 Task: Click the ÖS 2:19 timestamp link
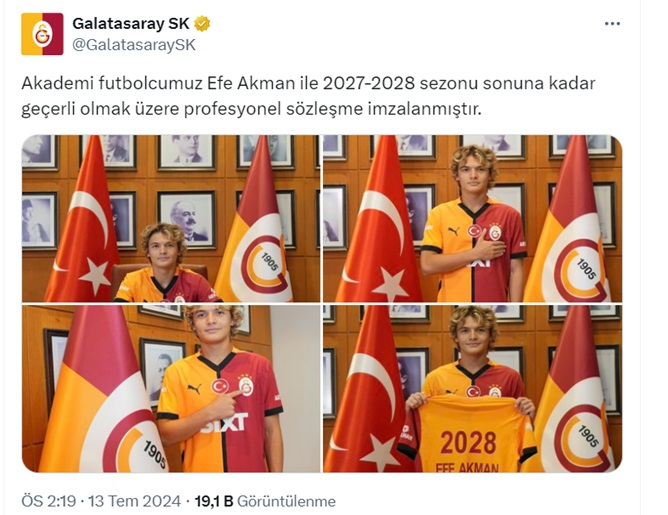click(x=49, y=501)
